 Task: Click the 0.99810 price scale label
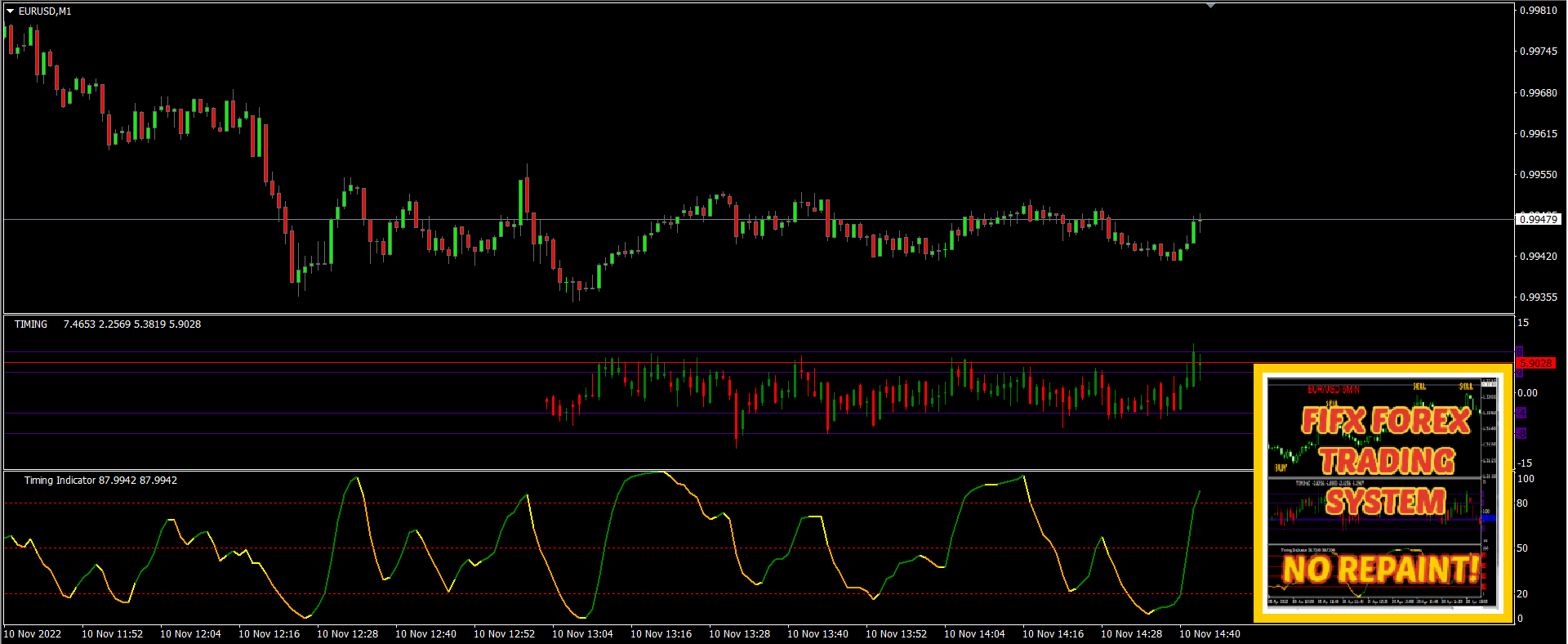coord(1538,11)
